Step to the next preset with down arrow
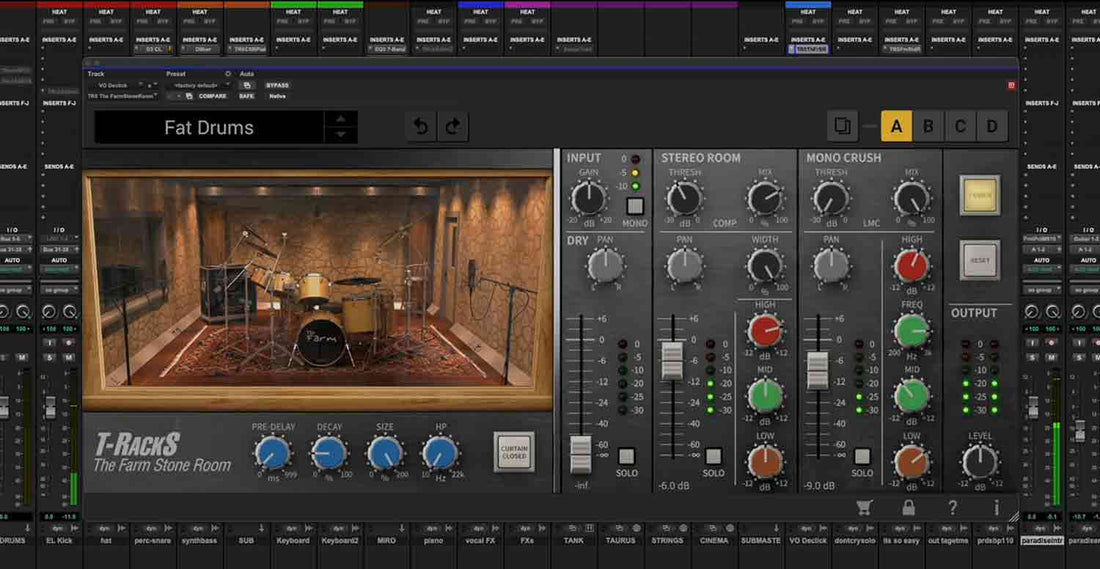Viewport: 1100px width, 569px height. pyautogui.click(x=341, y=135)
